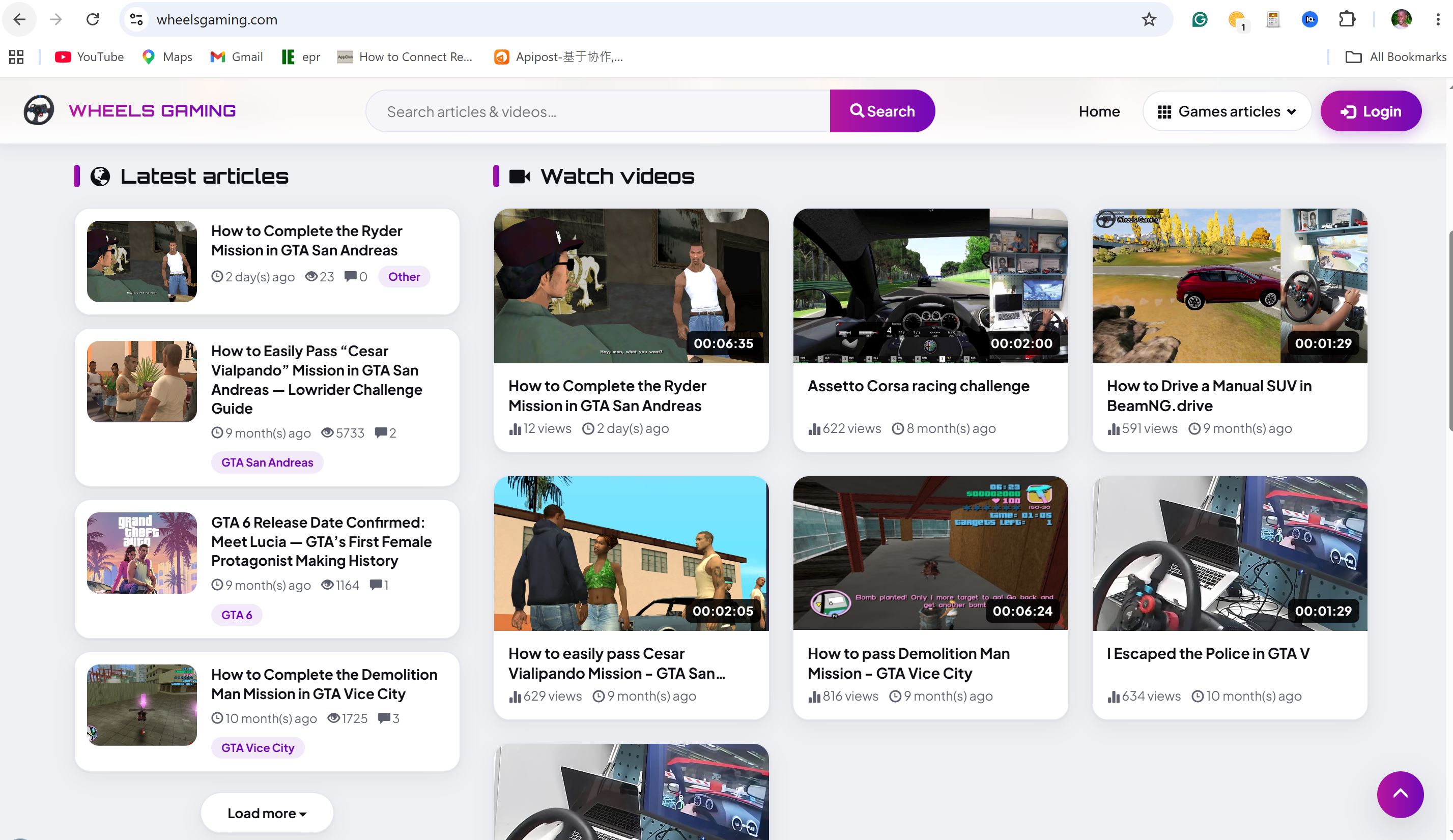
Task: Open 'How to easily pass Cesar Vialipando' video title
Action: 616,663
